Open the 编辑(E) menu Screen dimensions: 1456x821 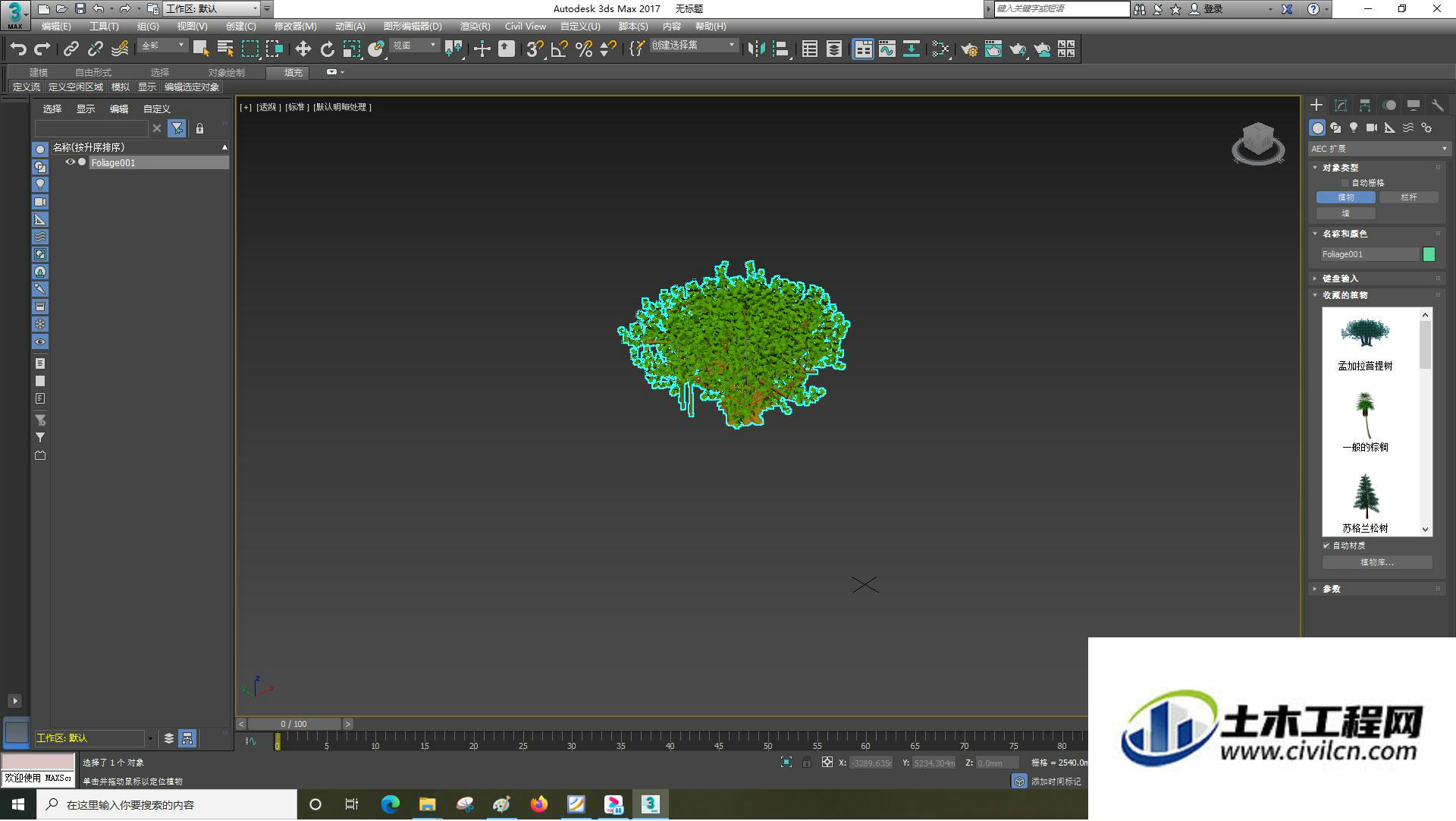56,26
